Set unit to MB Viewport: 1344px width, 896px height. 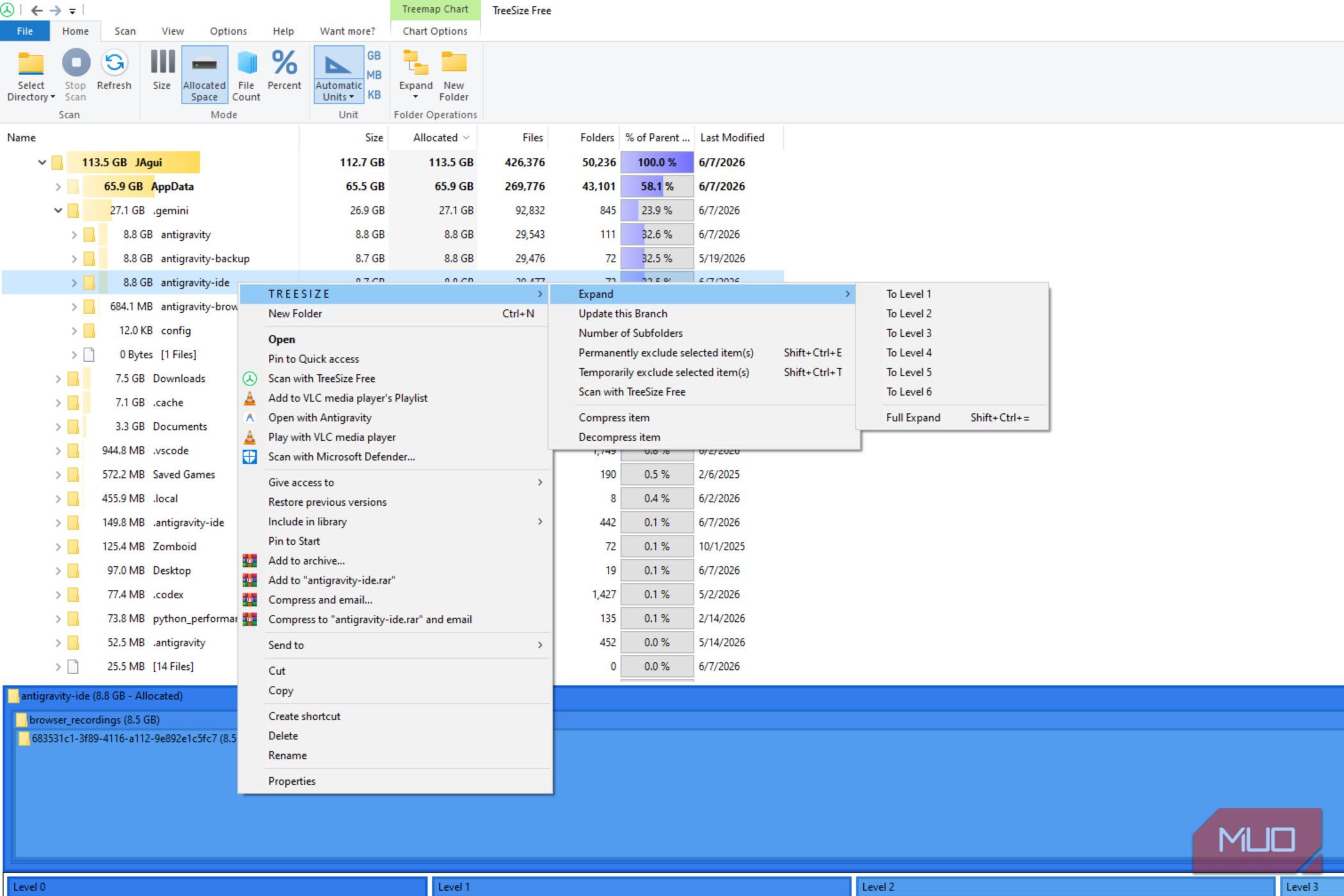pos(374,75)
